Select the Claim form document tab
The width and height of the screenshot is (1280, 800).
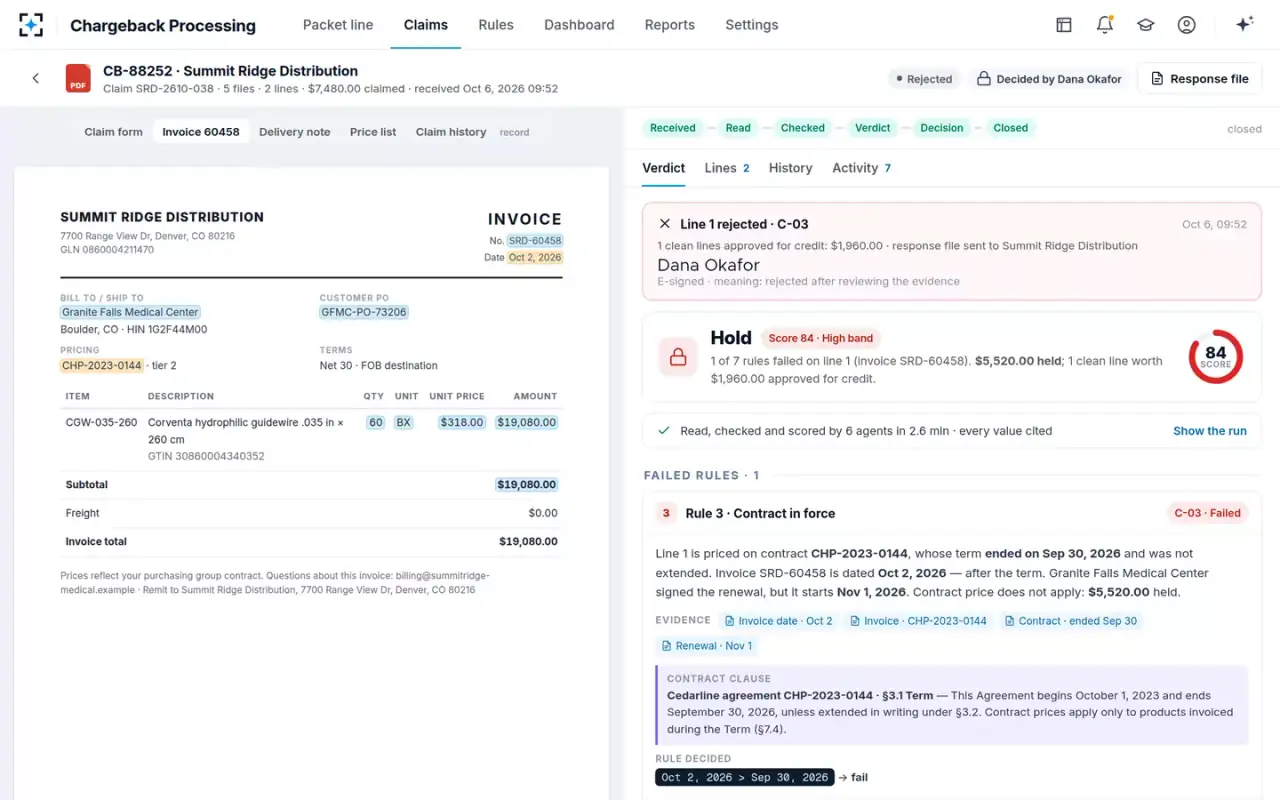113,132
